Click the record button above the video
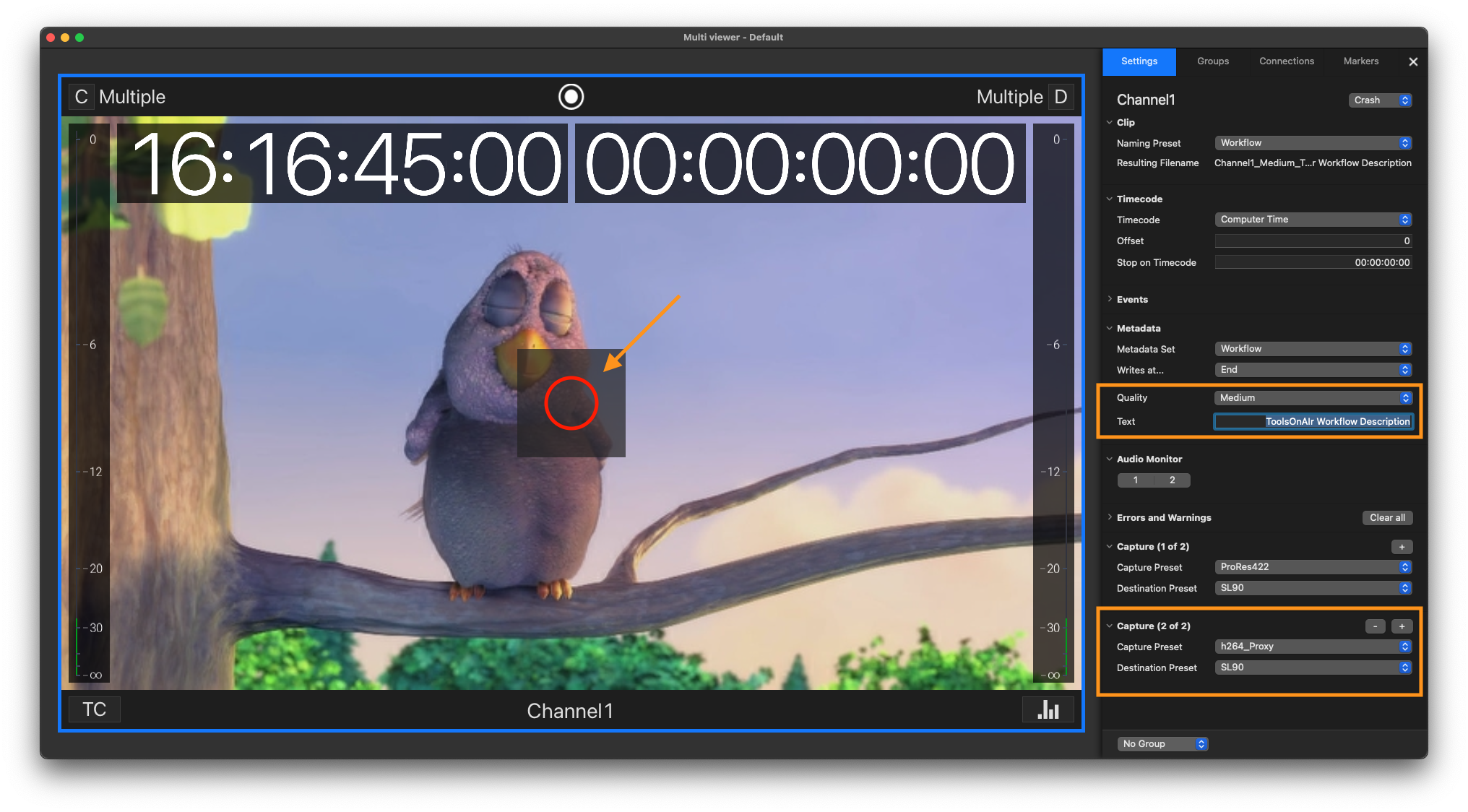 click(x=571, y=97)
